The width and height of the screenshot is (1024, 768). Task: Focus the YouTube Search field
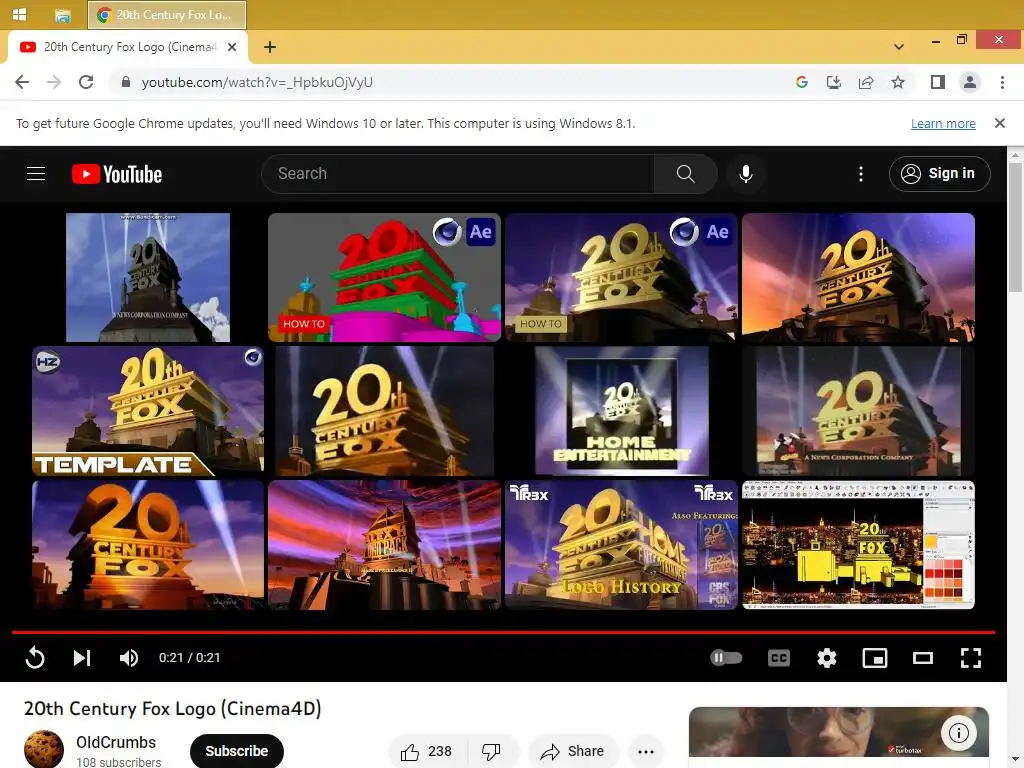[457, 174]
